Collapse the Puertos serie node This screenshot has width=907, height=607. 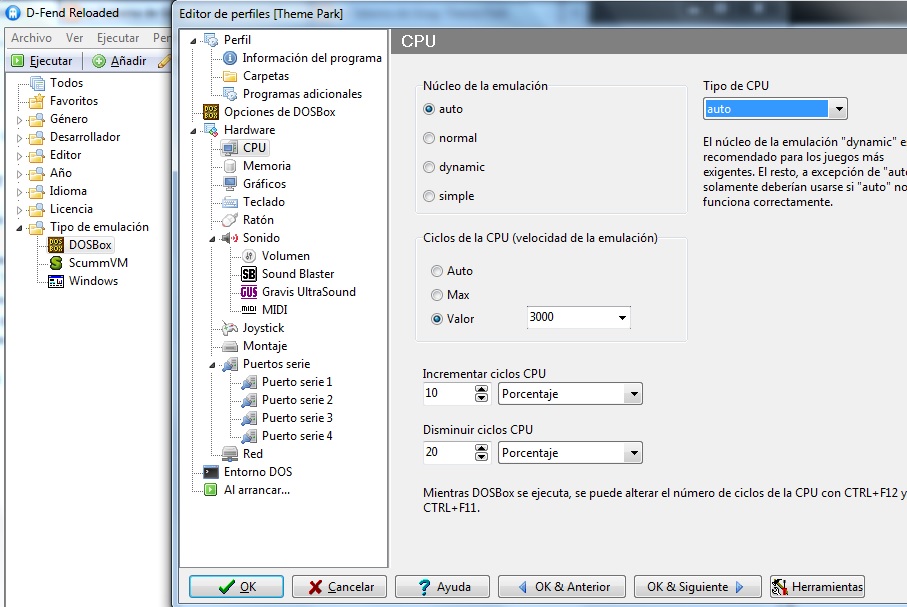coord(212,365)
